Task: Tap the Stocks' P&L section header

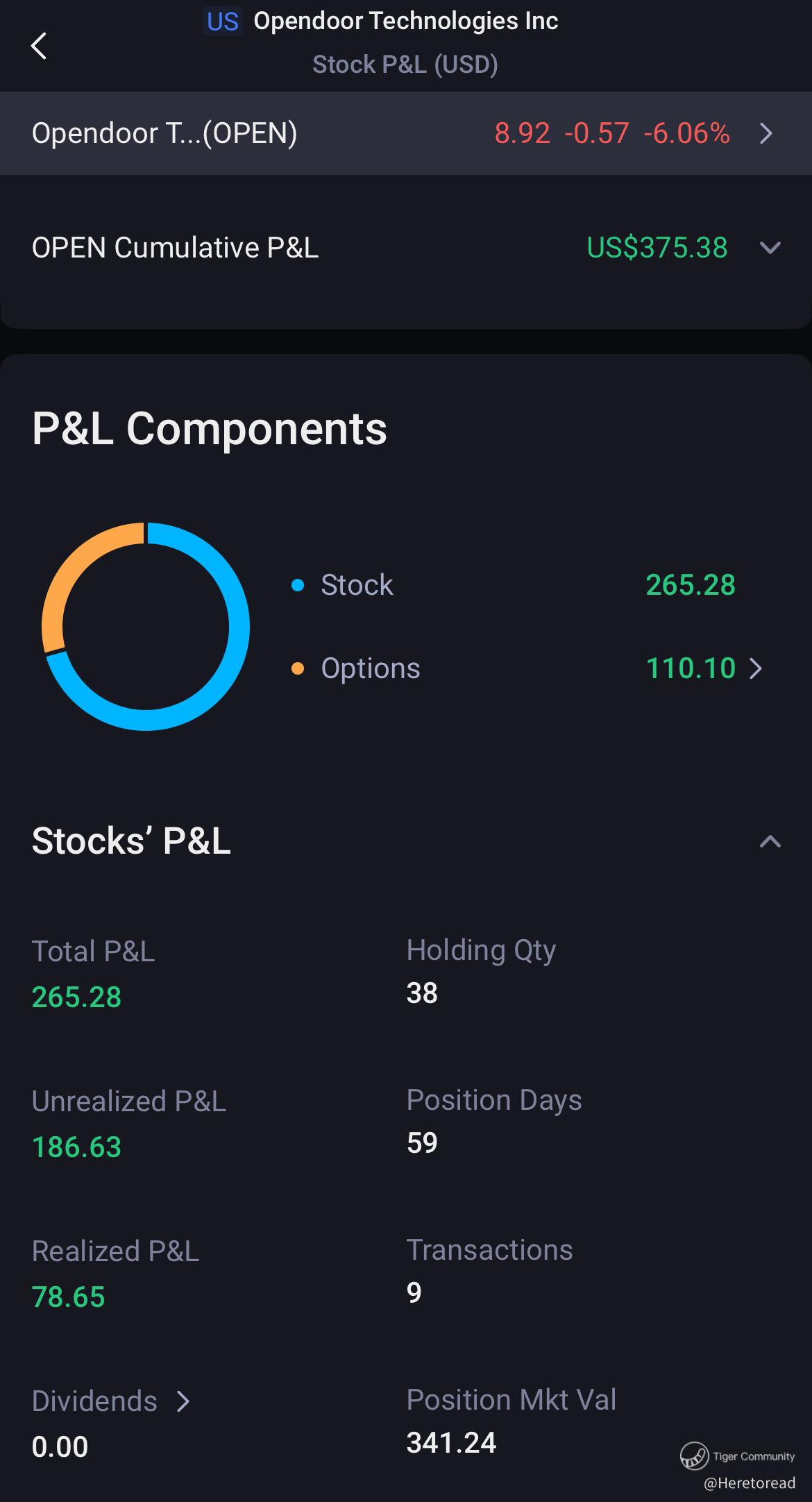Action: click(x=132, y=841)
